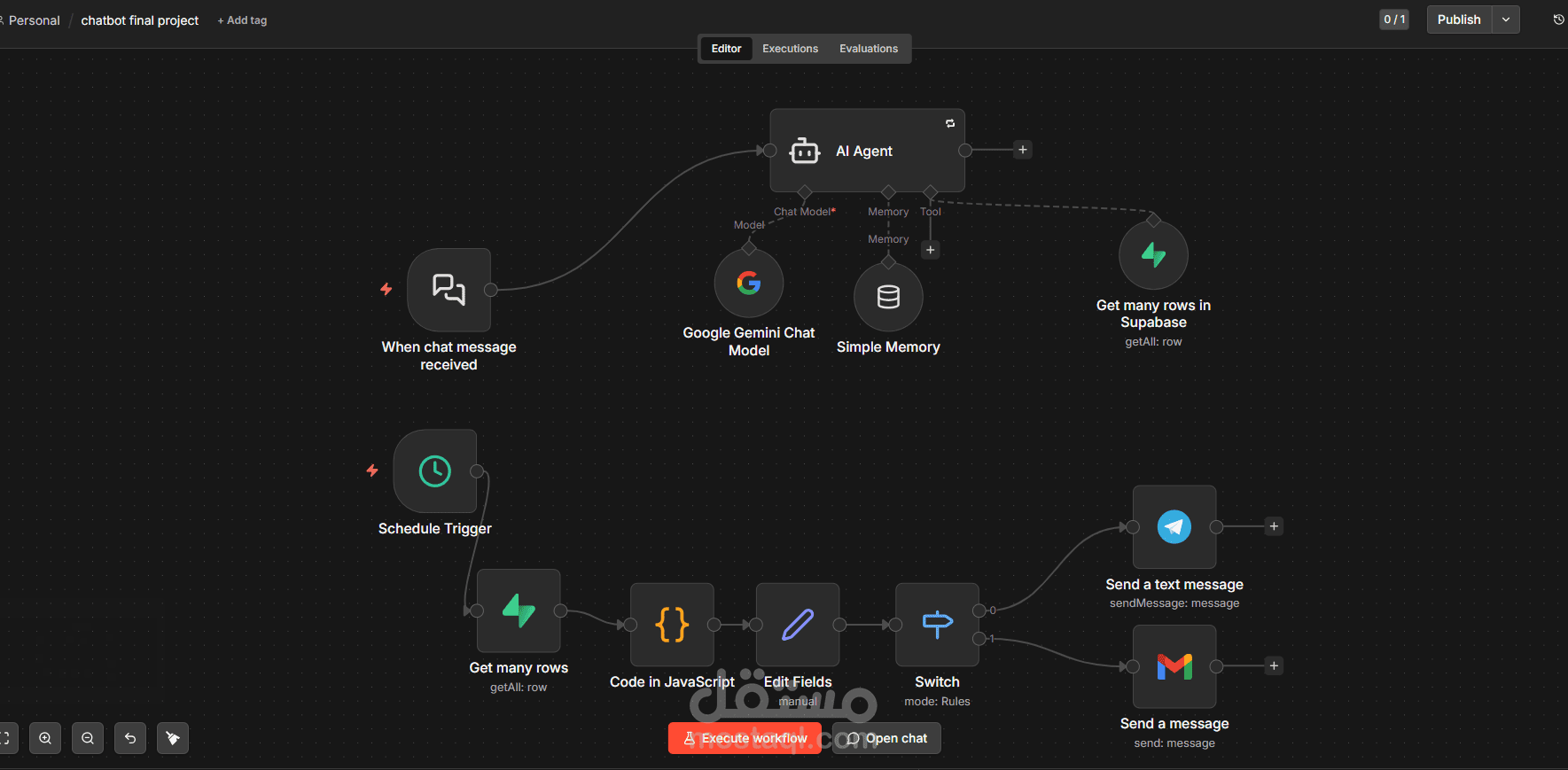The image size is (1568, 770).
Task: Click the Open chat button
Action: tap(886, 738)
